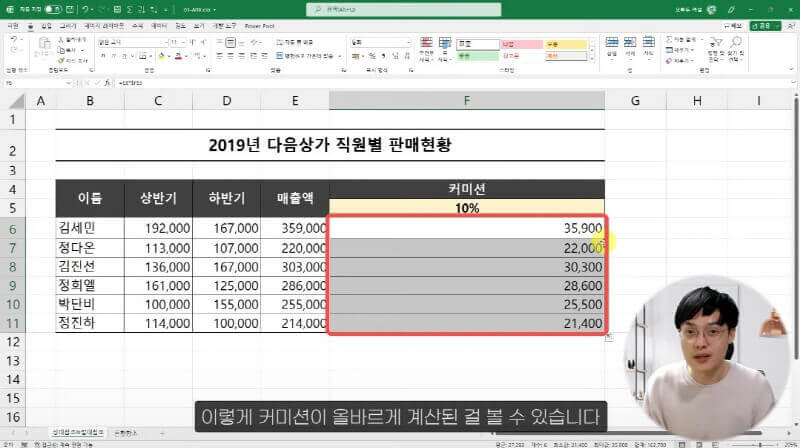The width and height of the screenshot is (800, 448).
Task: Toggle Italic formatting
Action: tap(114, 56)
